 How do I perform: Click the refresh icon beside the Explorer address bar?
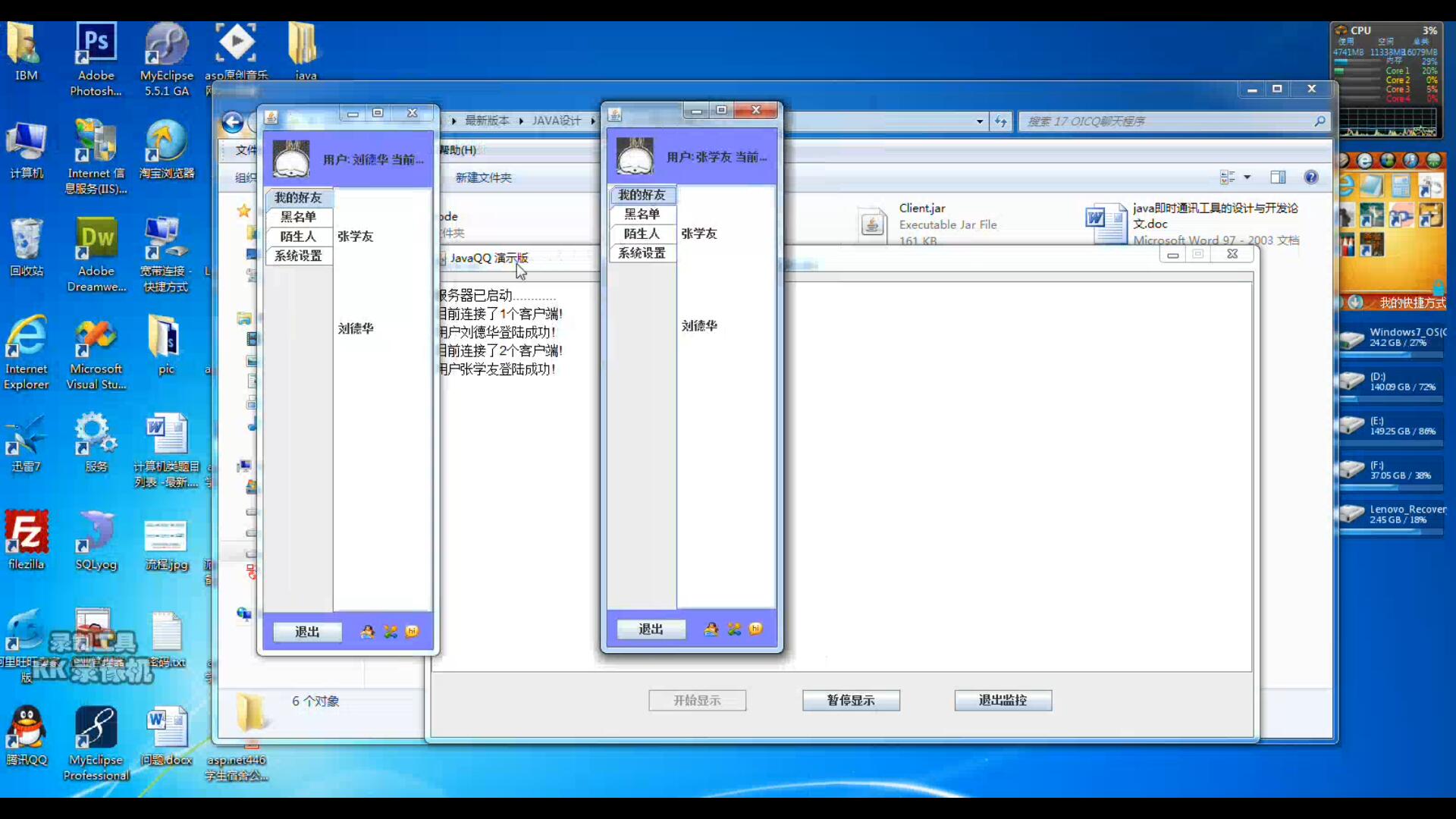(x=1001, y=121)
